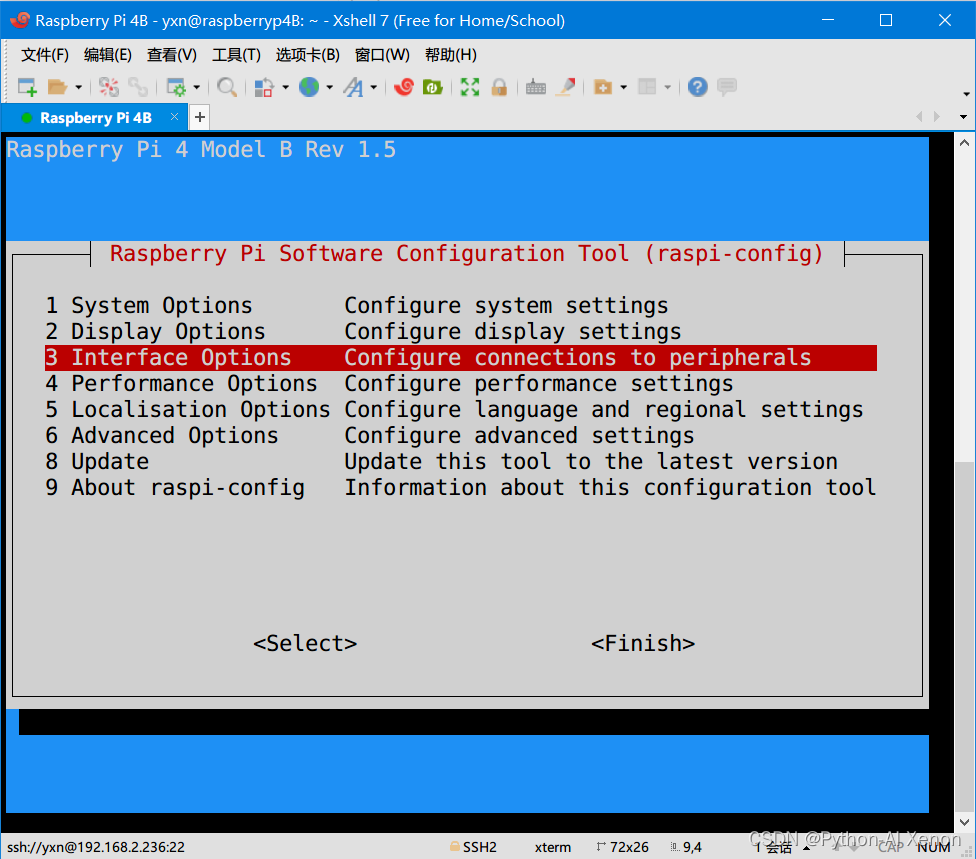Click the terminal scrollbar up arrow

964,143
